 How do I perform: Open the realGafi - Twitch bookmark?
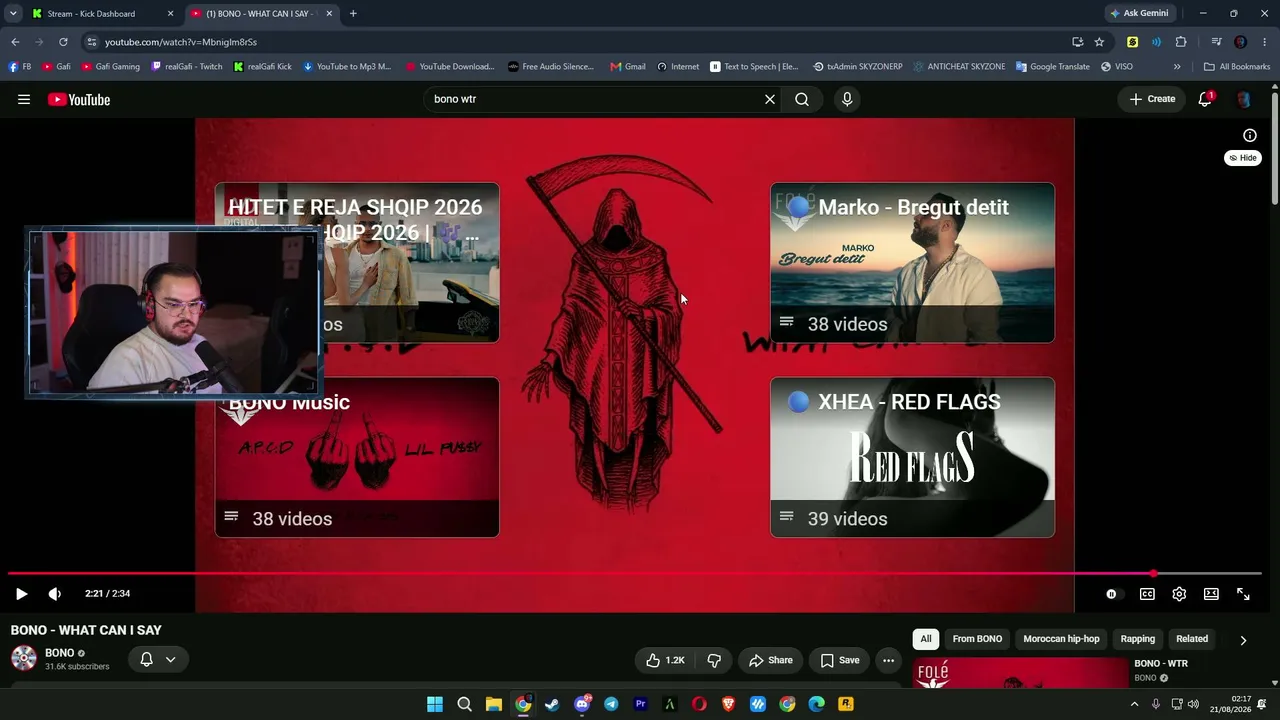click(x=187, y=67)
